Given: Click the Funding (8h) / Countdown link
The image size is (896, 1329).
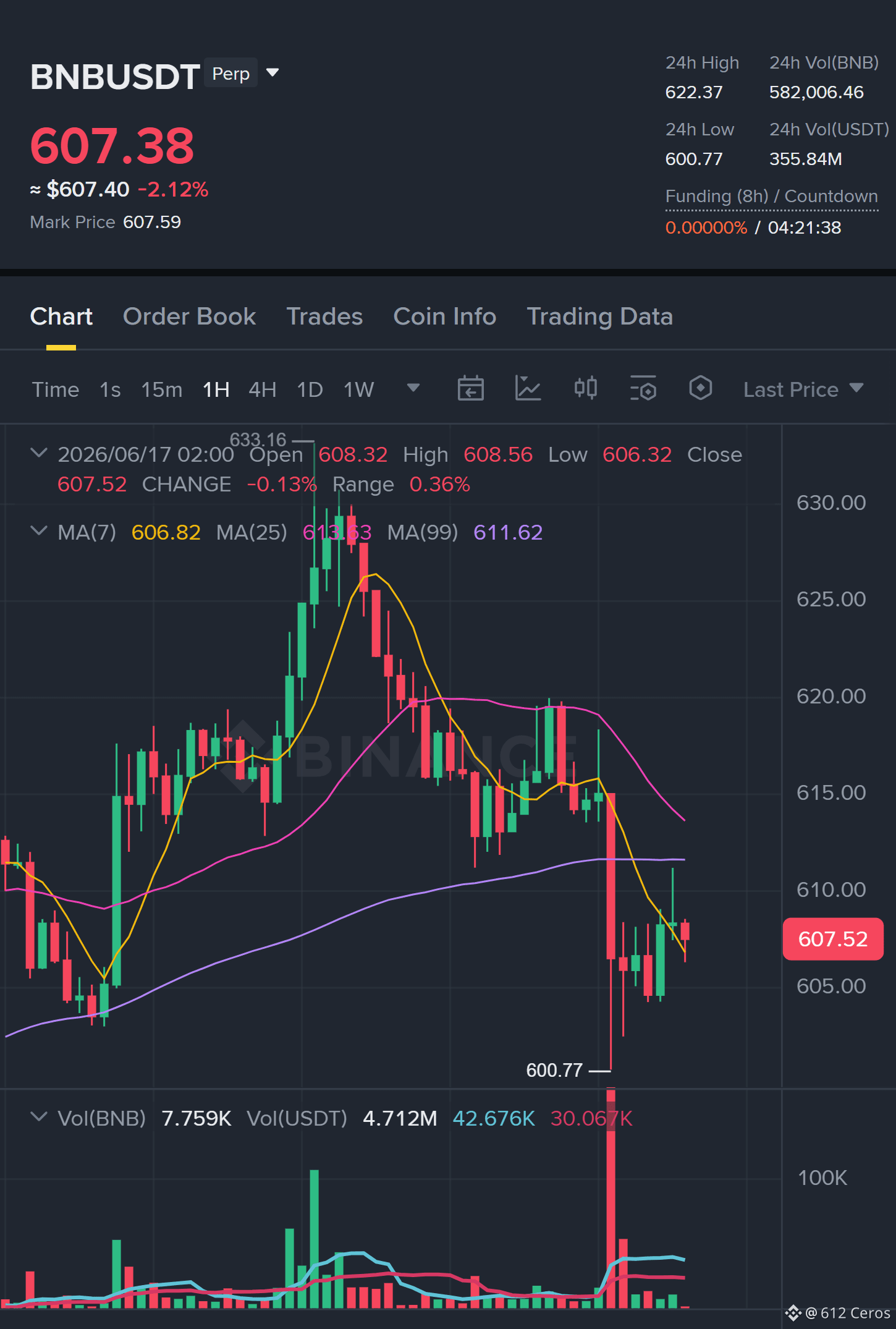Looking at the screenshot, I should click(771, 197).
